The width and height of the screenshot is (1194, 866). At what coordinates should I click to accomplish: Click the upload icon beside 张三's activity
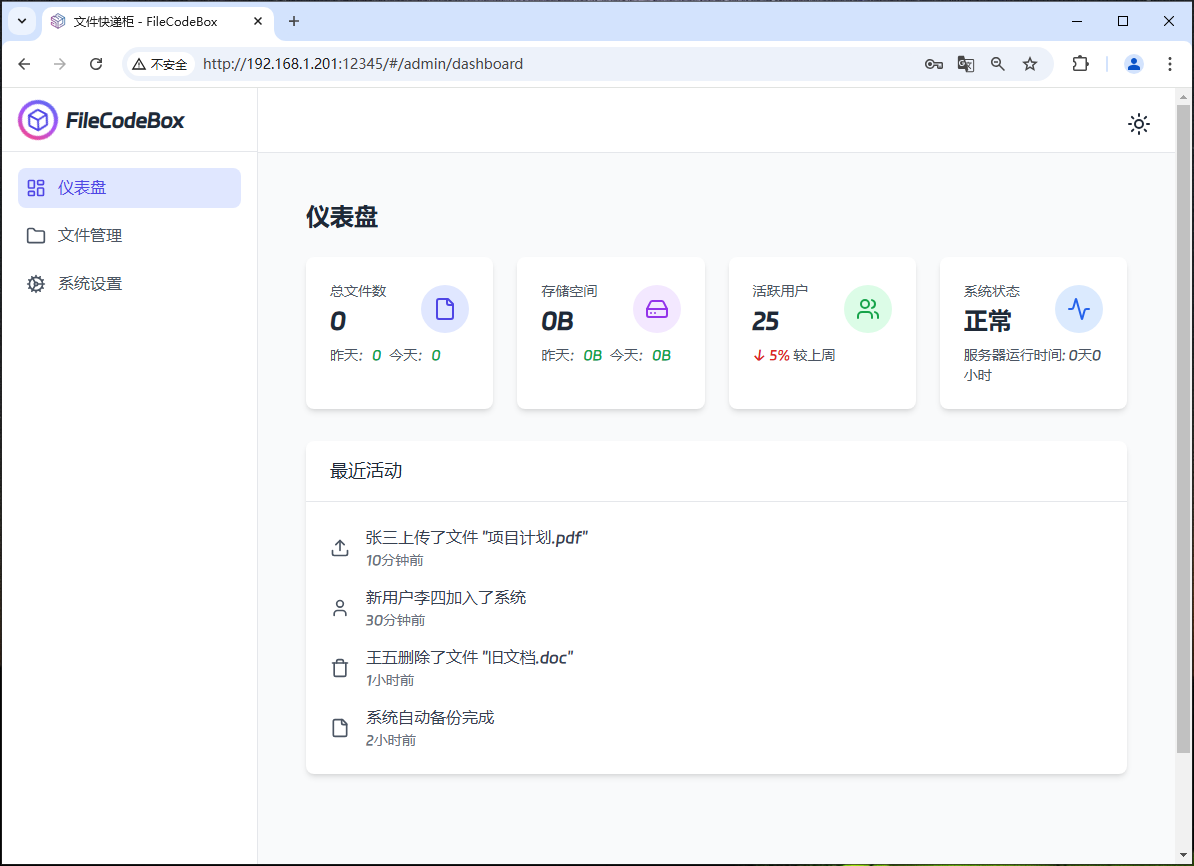click(340, 547)
